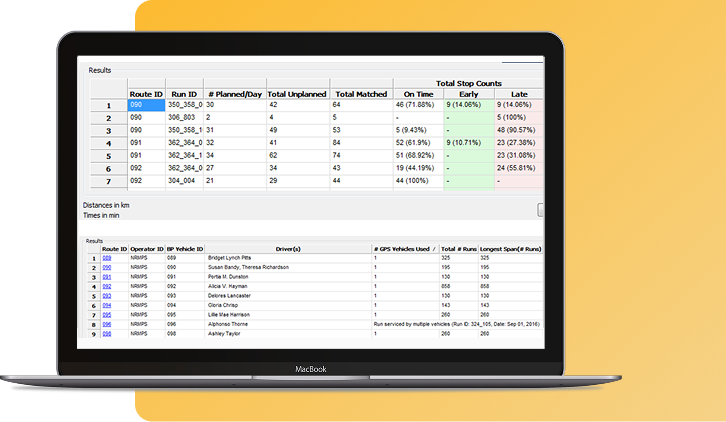Click the Longest Span(# Runs) column header
The image size is (726, 422).
point(512,248)
